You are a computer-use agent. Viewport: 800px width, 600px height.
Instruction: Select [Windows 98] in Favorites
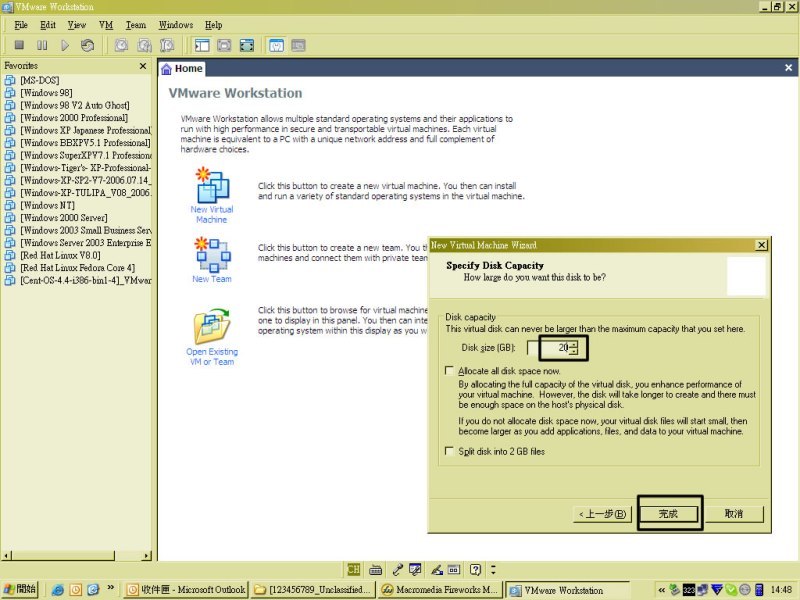tap(46, 92)
